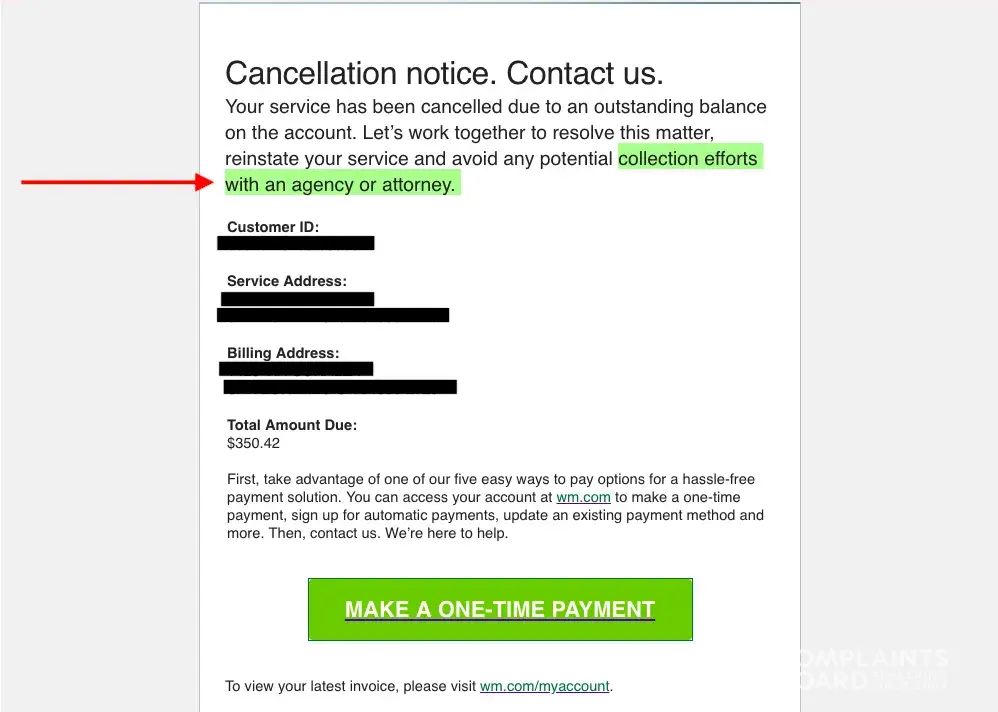Click the Customer ID label

(x=273, y=227)
